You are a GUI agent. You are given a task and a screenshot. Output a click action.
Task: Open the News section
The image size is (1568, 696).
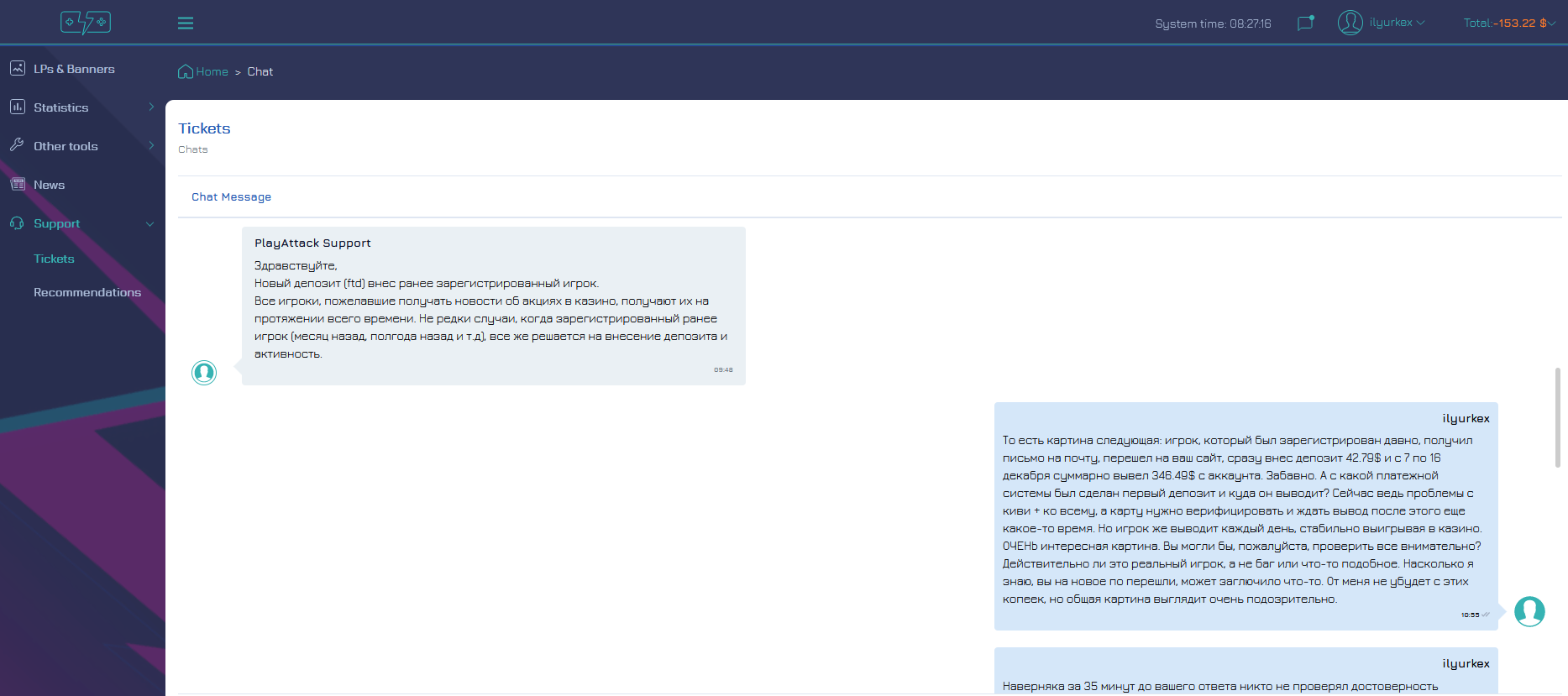(x=49, y=185)
